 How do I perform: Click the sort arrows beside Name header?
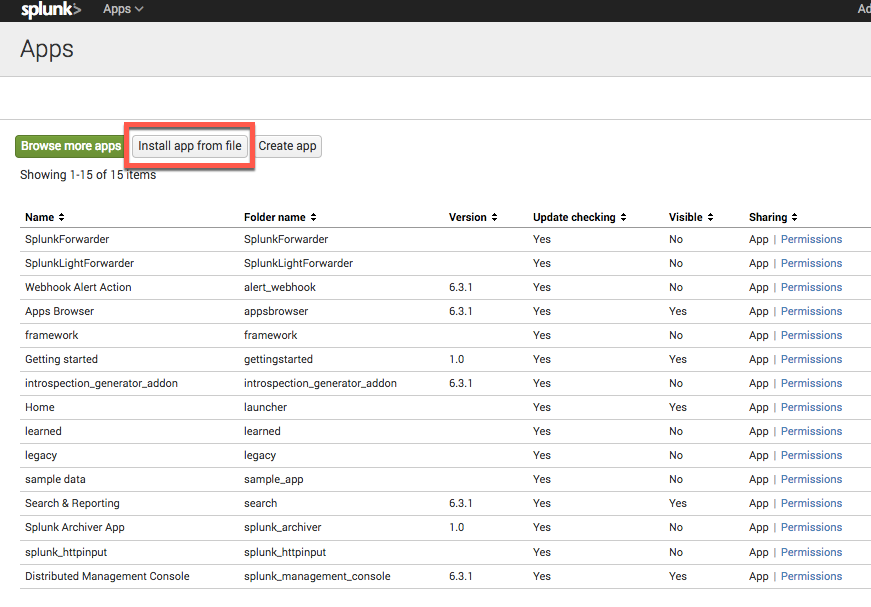pyautogui.click(x=63, y=217)
